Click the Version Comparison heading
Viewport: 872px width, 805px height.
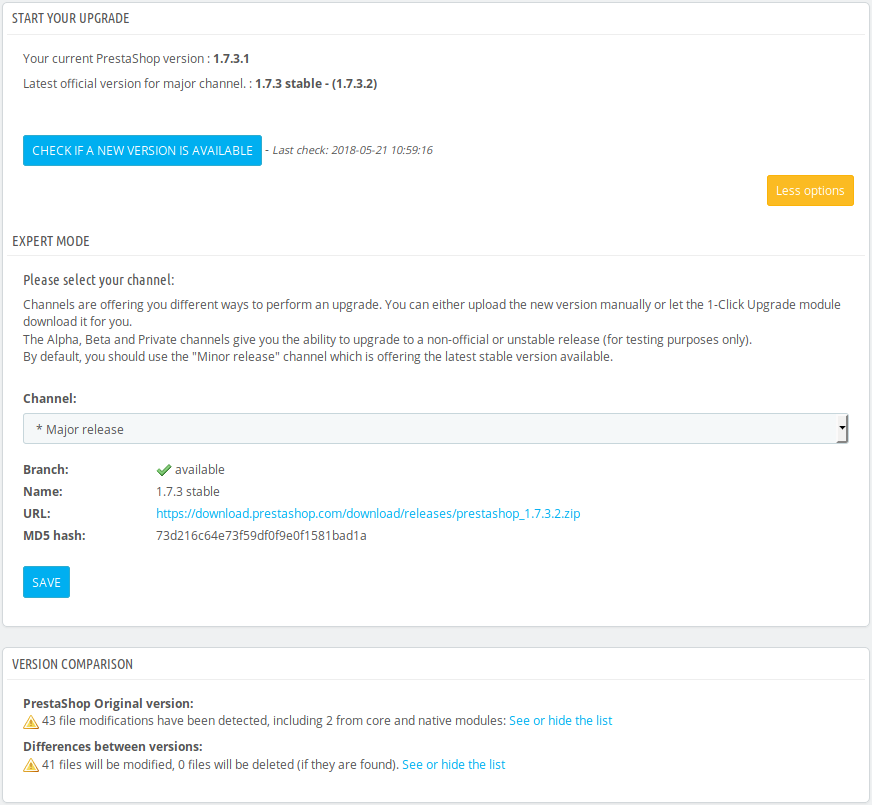pos(72,664)
